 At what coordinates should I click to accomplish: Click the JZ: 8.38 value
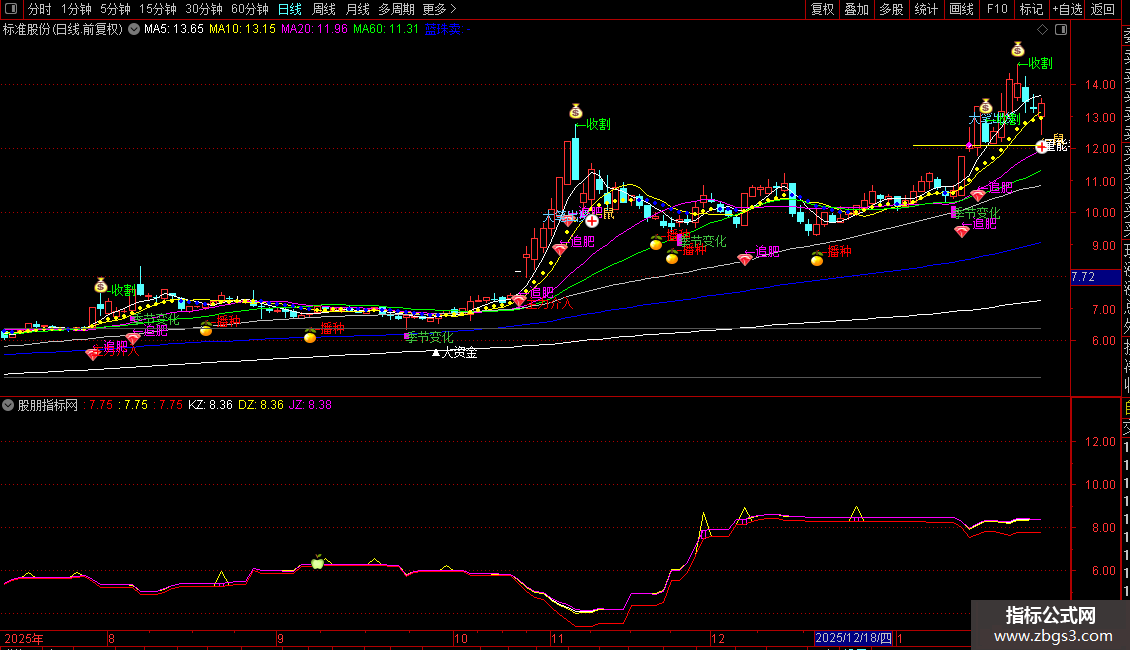(311, 405)
